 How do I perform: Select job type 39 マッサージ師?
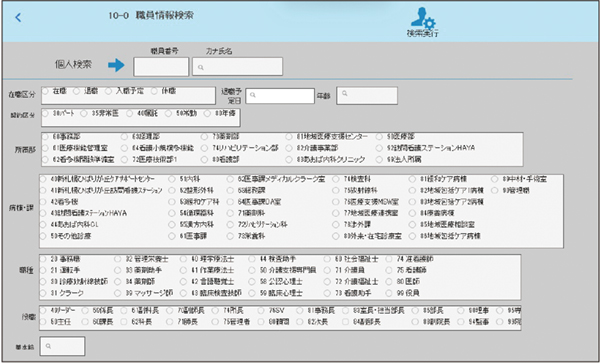point(117,293)
